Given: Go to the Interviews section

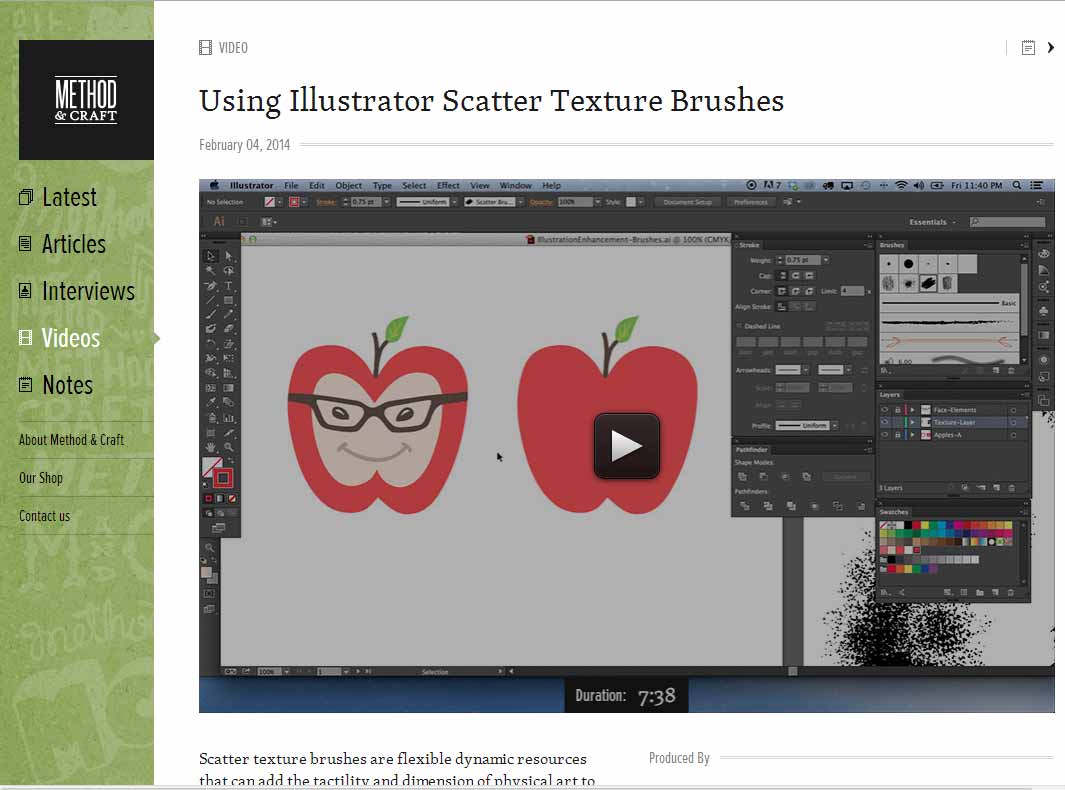Looking at the screenshot, I should pos(88,291).
